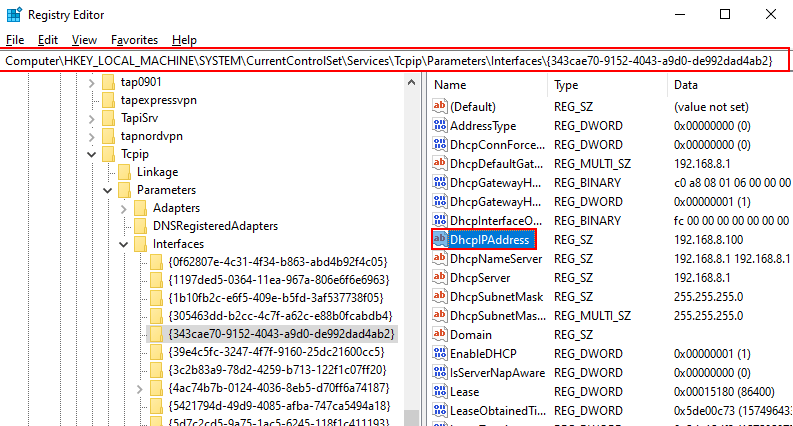Click the AddressType DWORD value icon

tap(439, 126)
